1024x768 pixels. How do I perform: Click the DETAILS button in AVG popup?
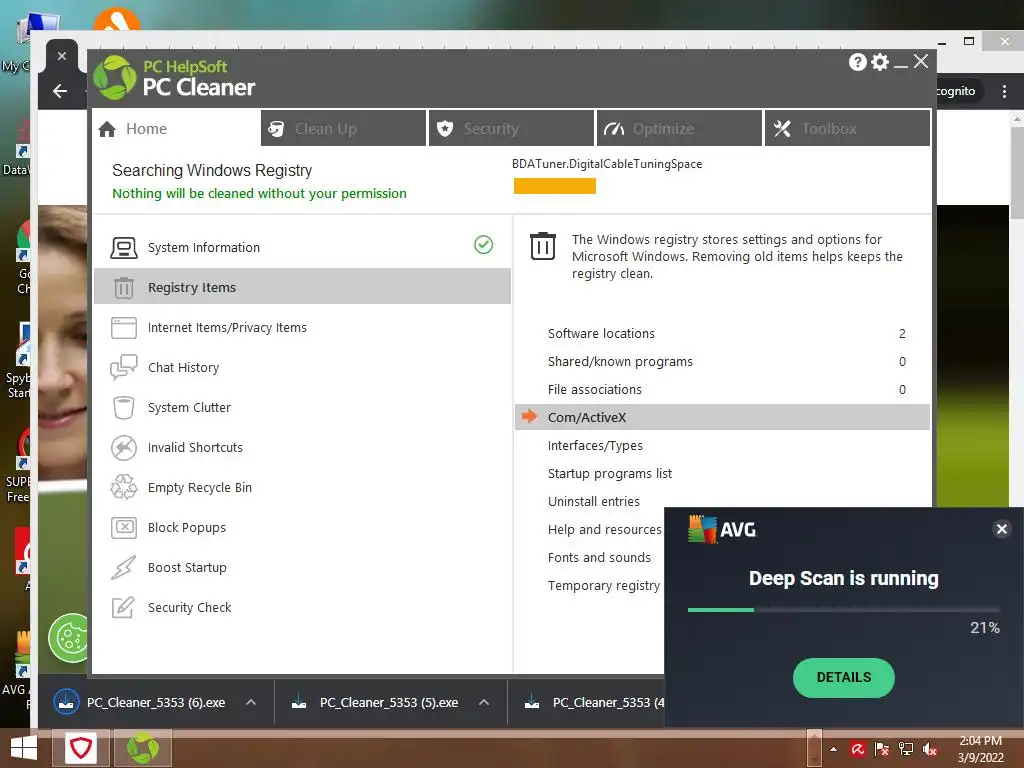[844, 677]
